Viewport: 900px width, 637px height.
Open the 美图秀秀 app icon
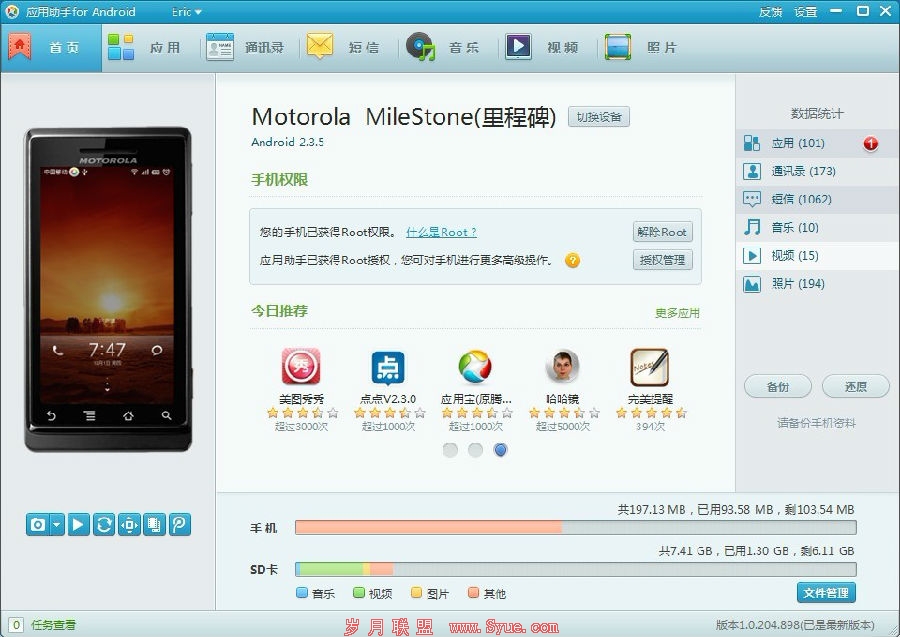point(301,366)
